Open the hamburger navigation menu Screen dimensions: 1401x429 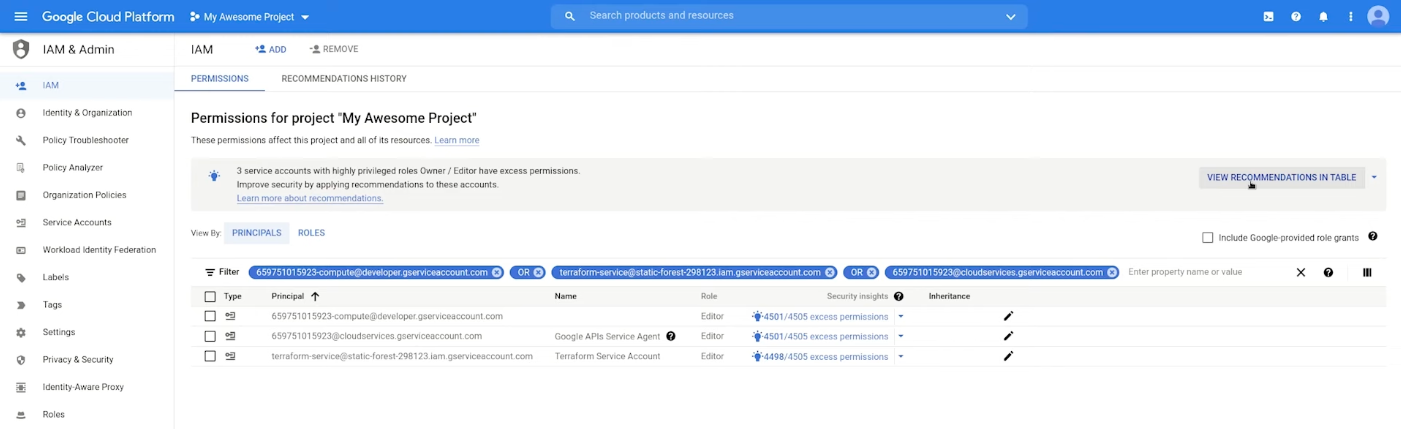click(x=21, y=17)
